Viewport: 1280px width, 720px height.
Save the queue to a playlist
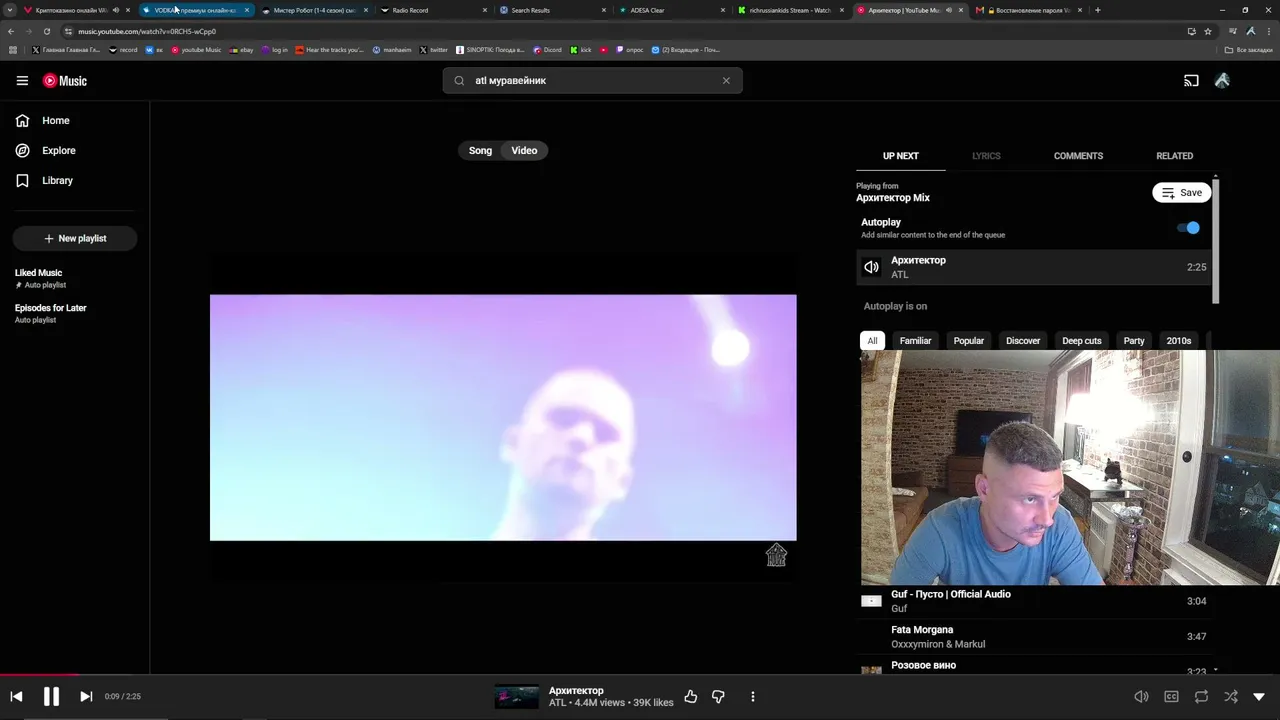point(1181,193)
